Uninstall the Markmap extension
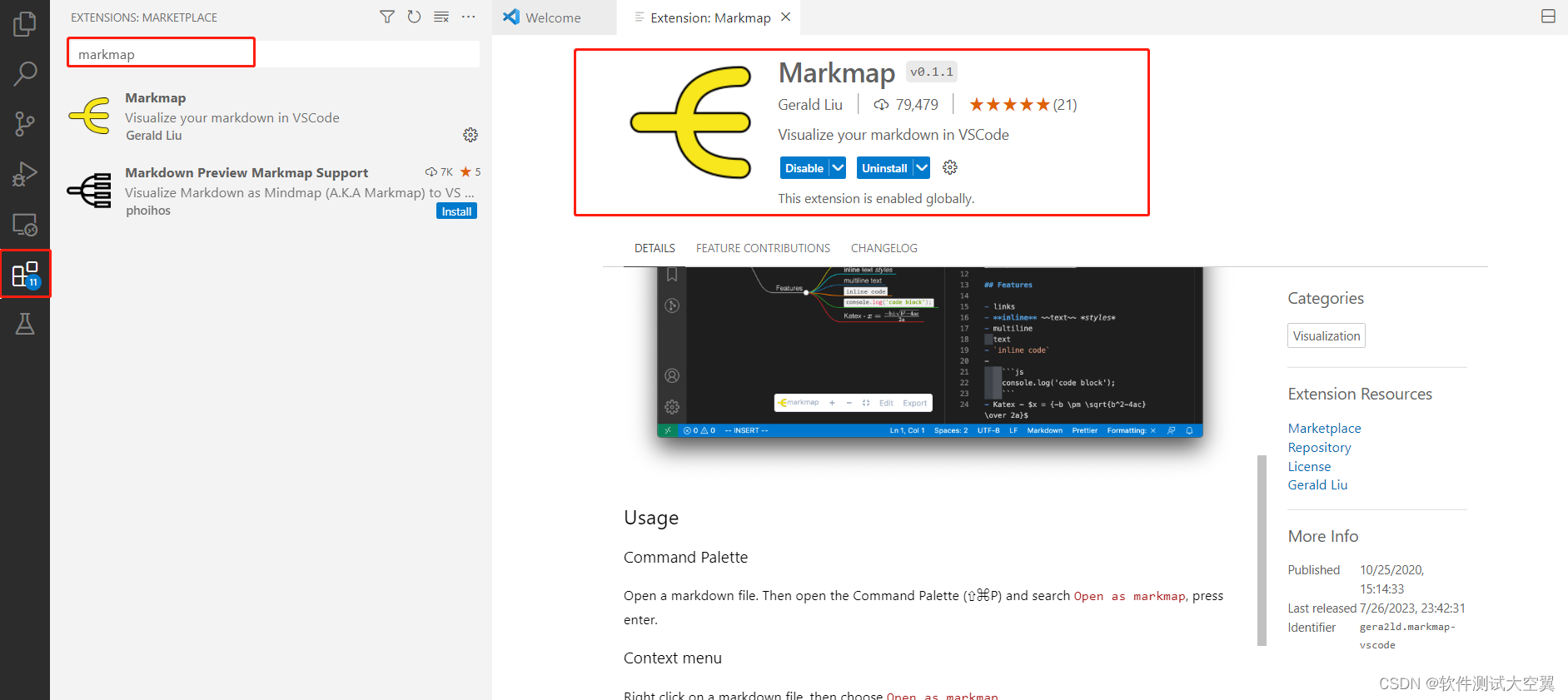 coord(884,167)
